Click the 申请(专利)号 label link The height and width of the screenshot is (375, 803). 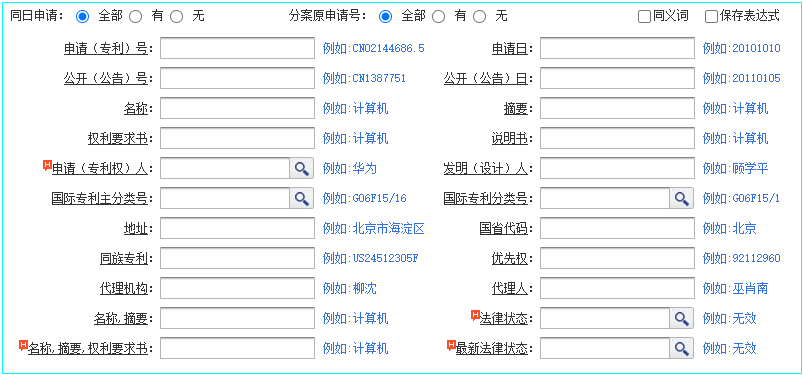105,49
